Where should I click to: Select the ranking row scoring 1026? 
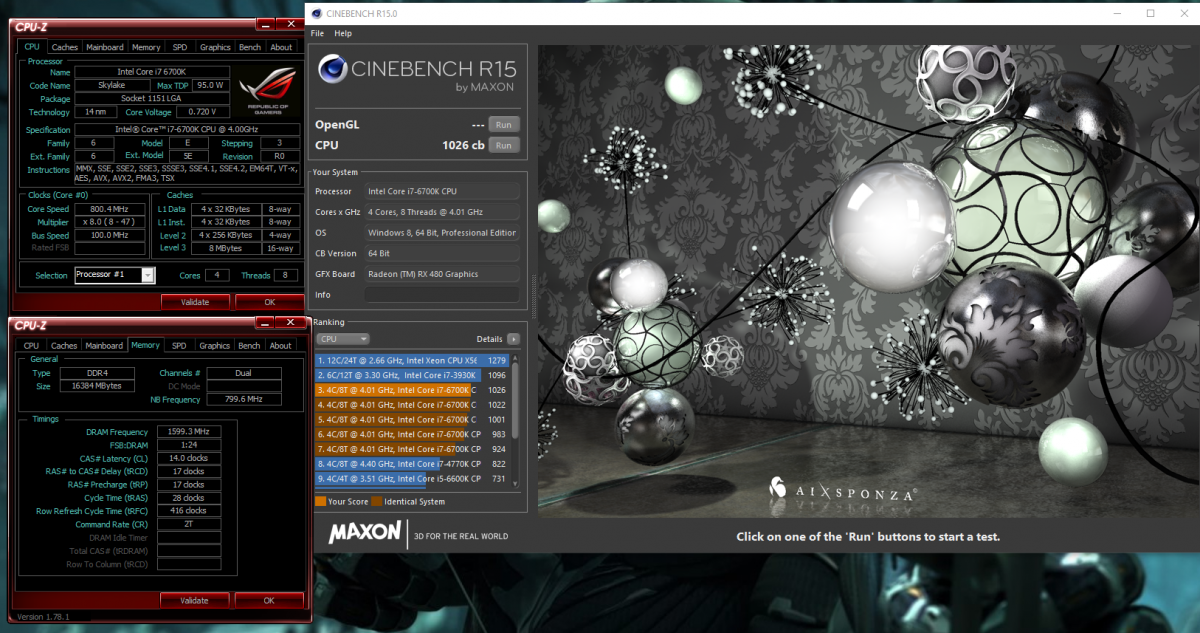(411, 389)
